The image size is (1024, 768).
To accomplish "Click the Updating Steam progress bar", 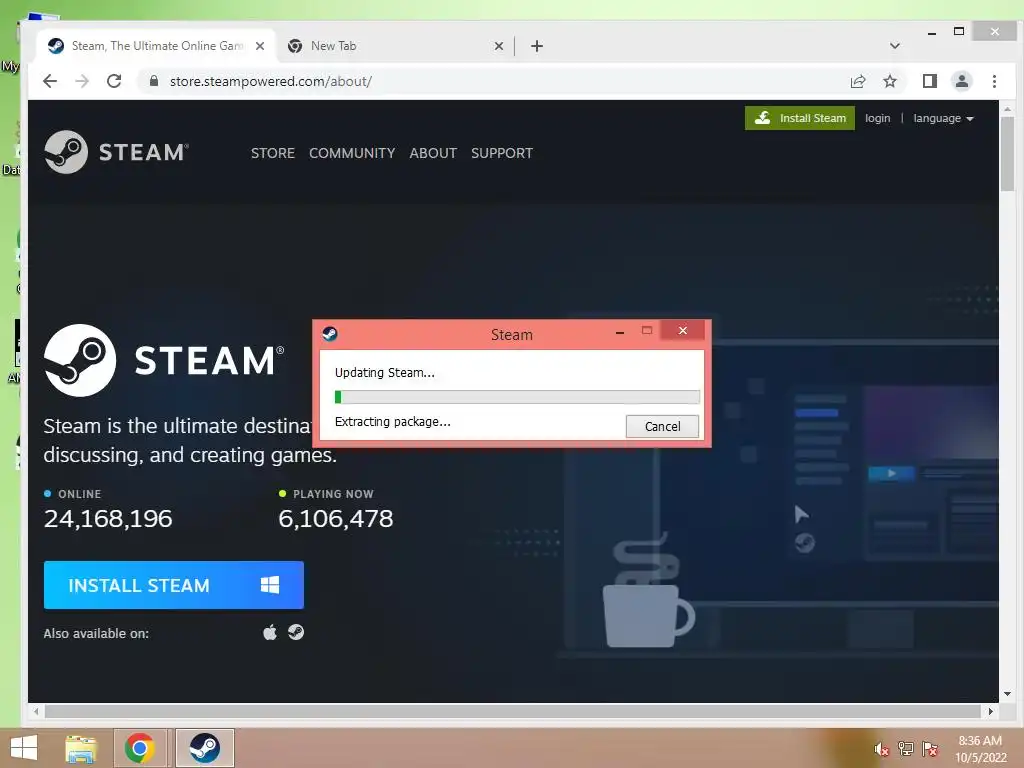I will tap(517, 397).
